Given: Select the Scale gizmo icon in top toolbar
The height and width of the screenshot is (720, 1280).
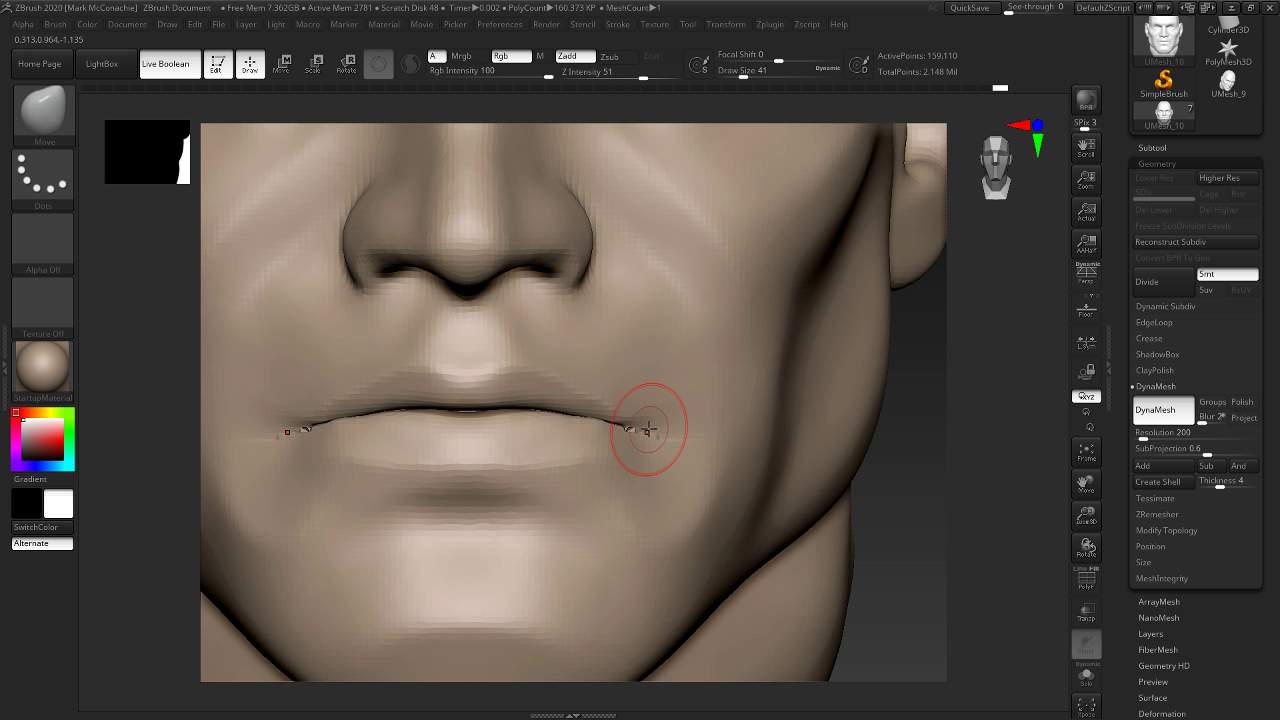Looking at the screenshot, I should (x=314, y=64).
